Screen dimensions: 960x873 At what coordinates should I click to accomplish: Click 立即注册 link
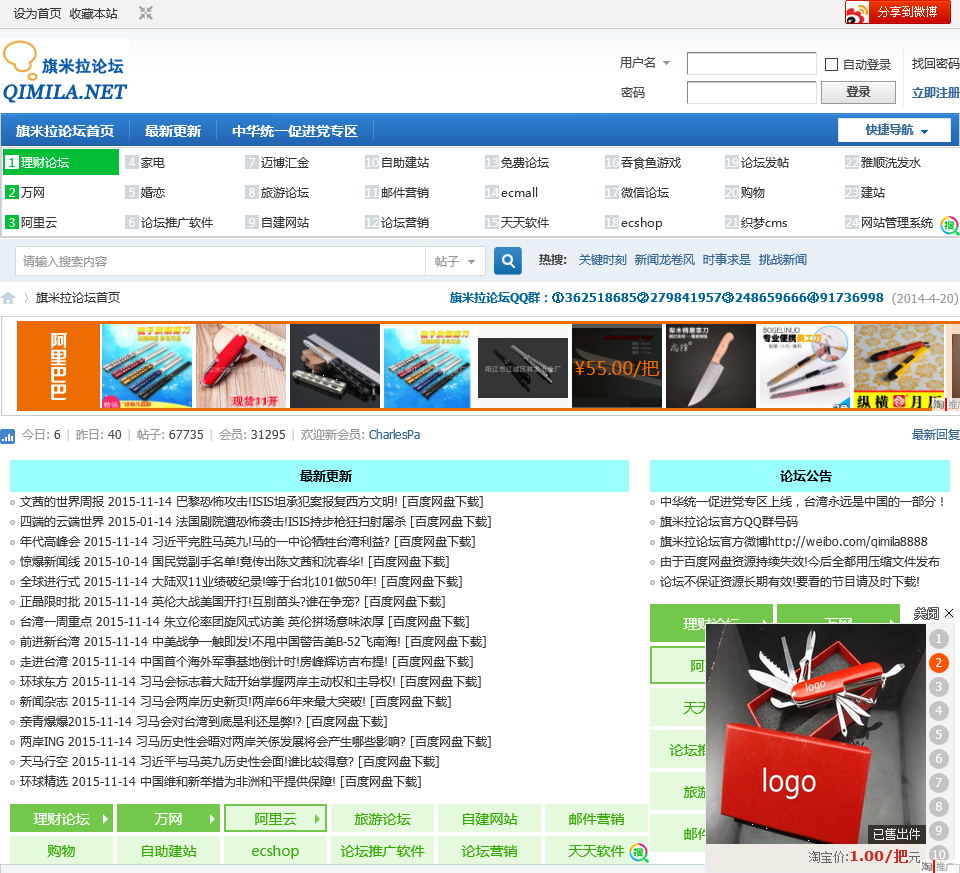[935, 92]
